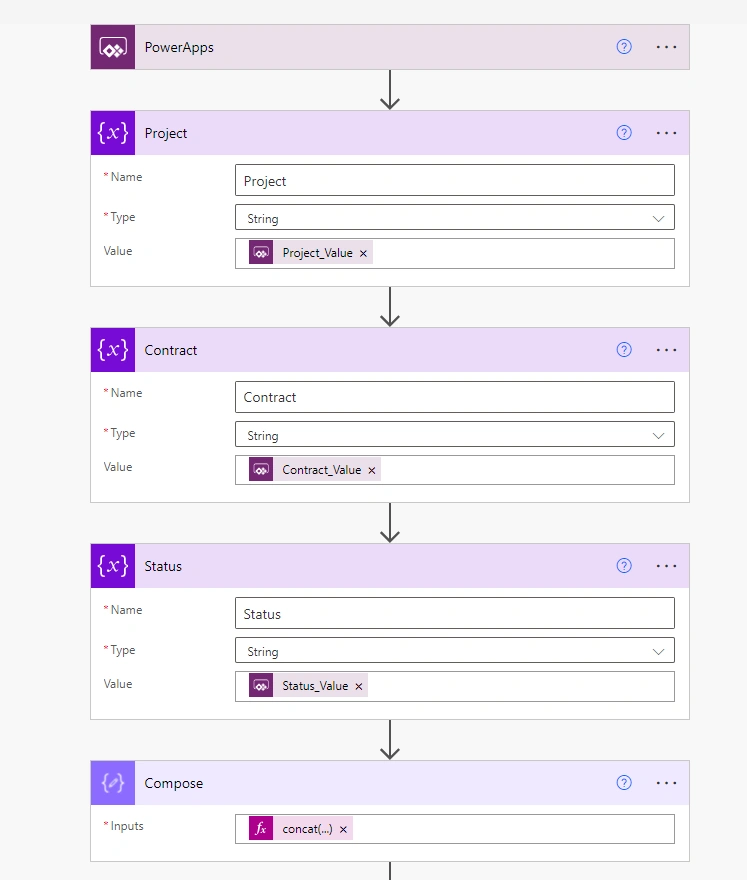Select the concat(...) expression token
Image resolution: width=747 pixels, height=880 pixels.
click(x=301, y=829)
